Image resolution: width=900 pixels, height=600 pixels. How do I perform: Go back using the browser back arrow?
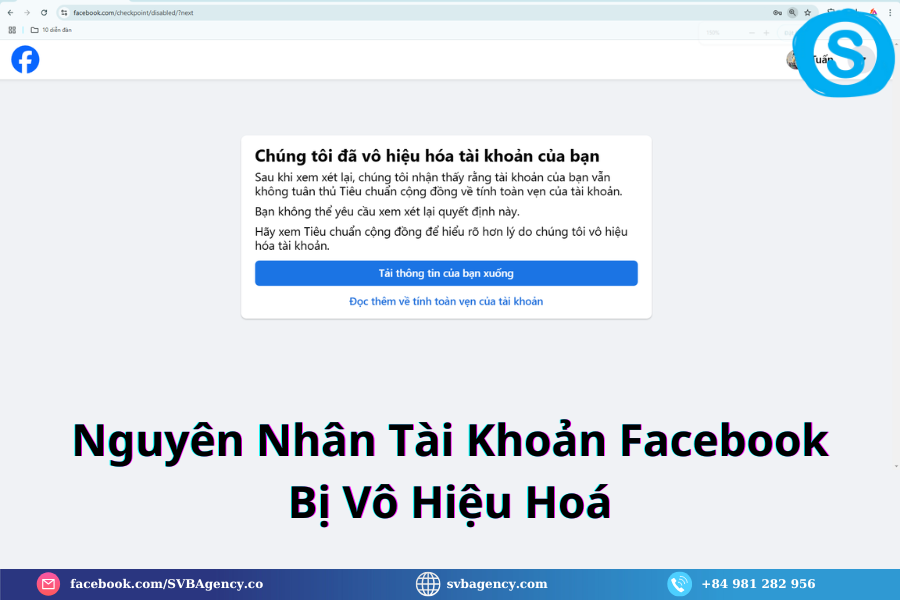coord(10,13)
